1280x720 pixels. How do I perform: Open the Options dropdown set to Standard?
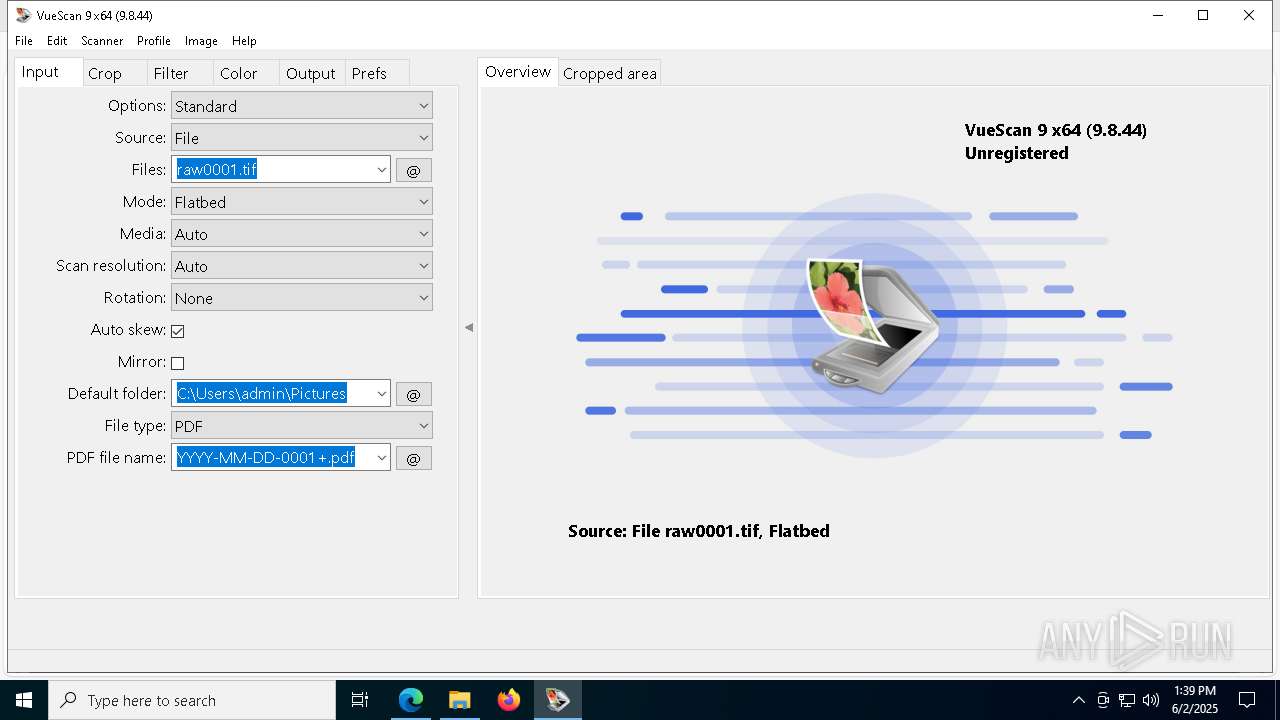pyautogui.click(x=301, y=106)
